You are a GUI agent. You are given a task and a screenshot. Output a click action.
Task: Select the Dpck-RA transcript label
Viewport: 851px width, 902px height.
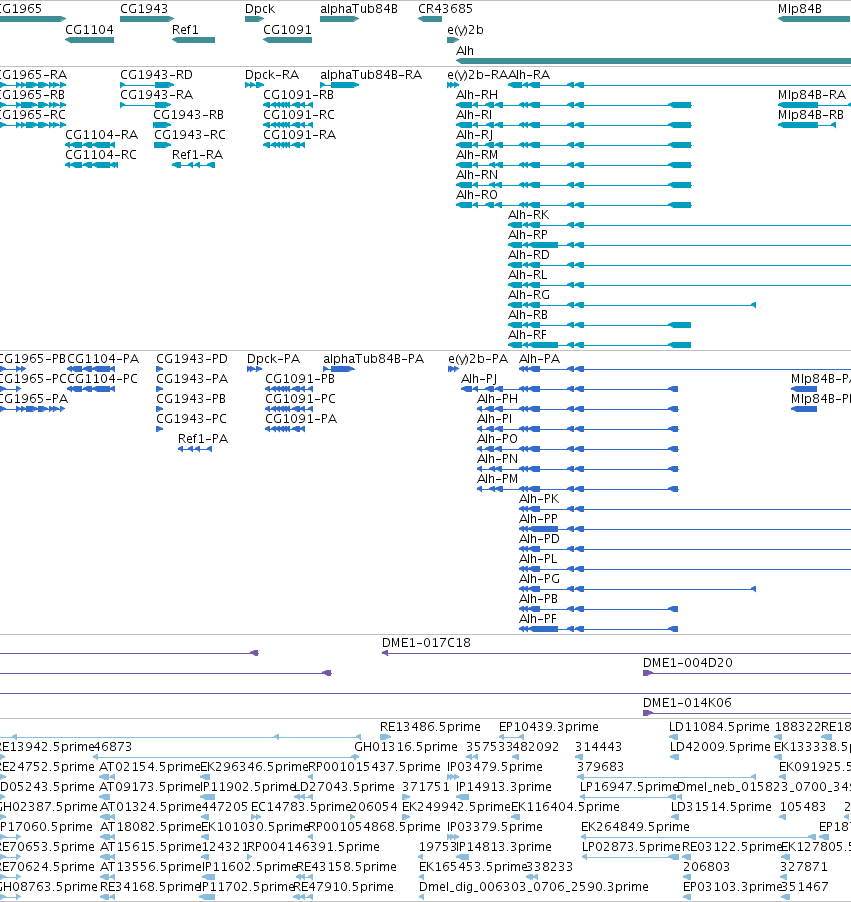tap(272, 75)
